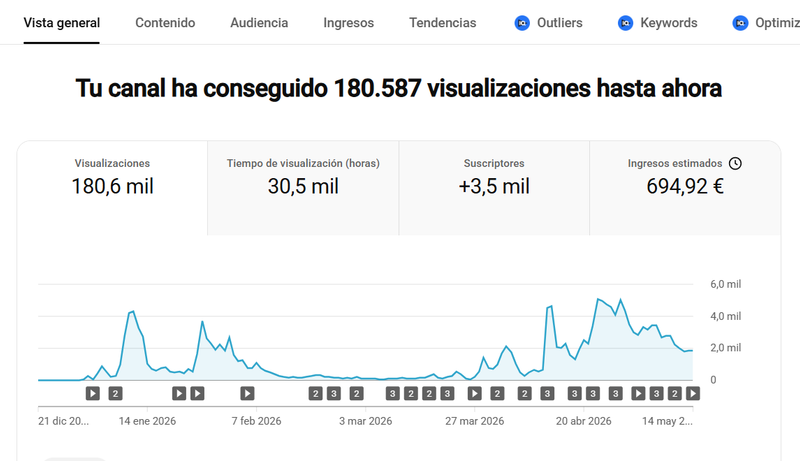Click the blue Optimiz extension icon

pos(740,23)
